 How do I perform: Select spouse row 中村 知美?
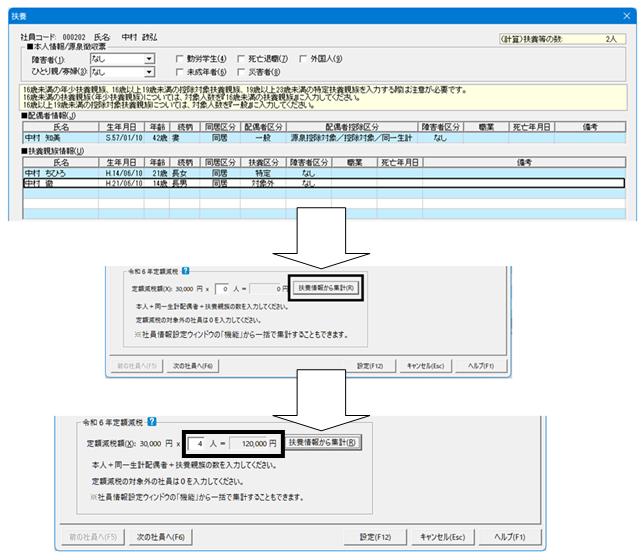324,138
